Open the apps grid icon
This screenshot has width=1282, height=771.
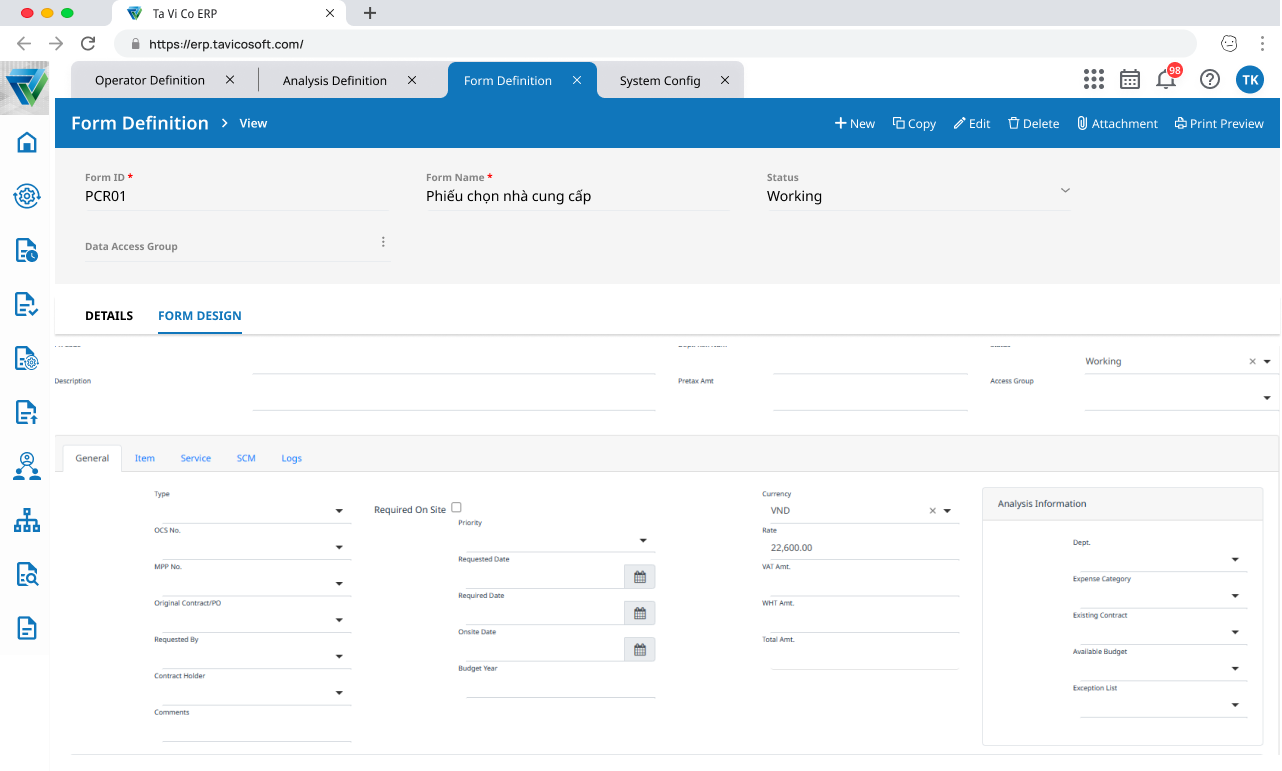1093,80
